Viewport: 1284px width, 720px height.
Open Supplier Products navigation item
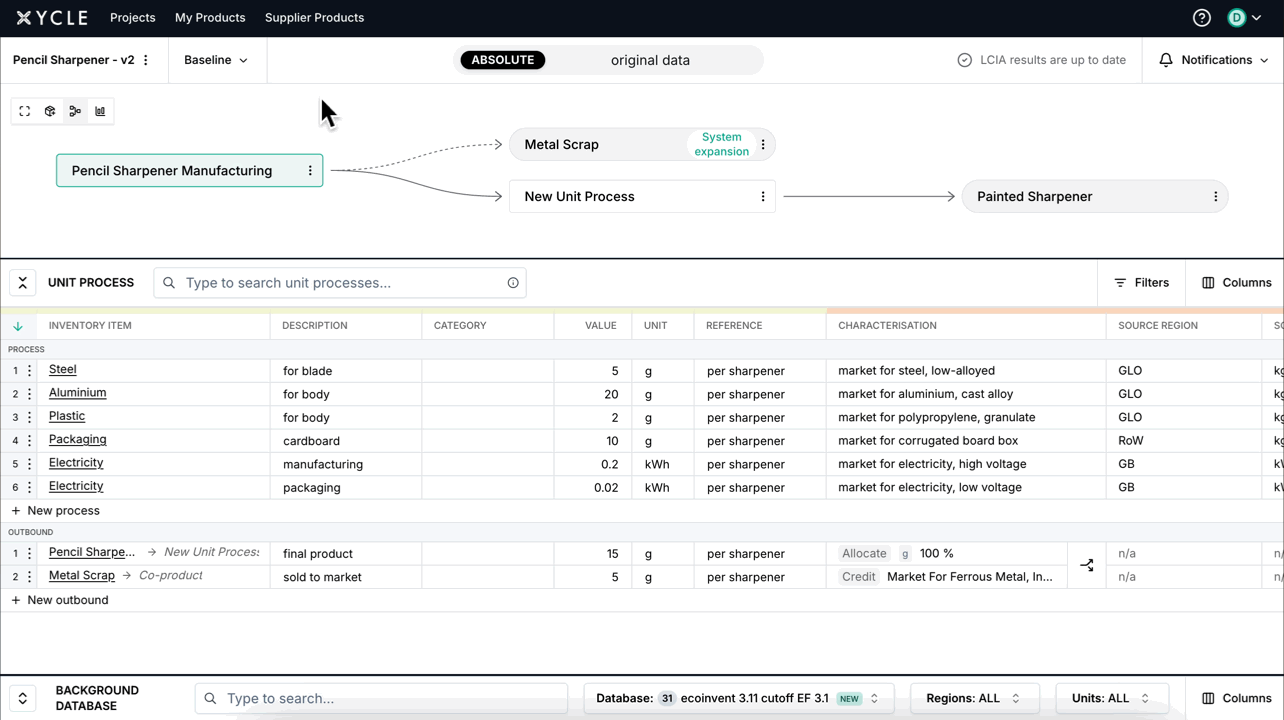click(x=314, y=18)
